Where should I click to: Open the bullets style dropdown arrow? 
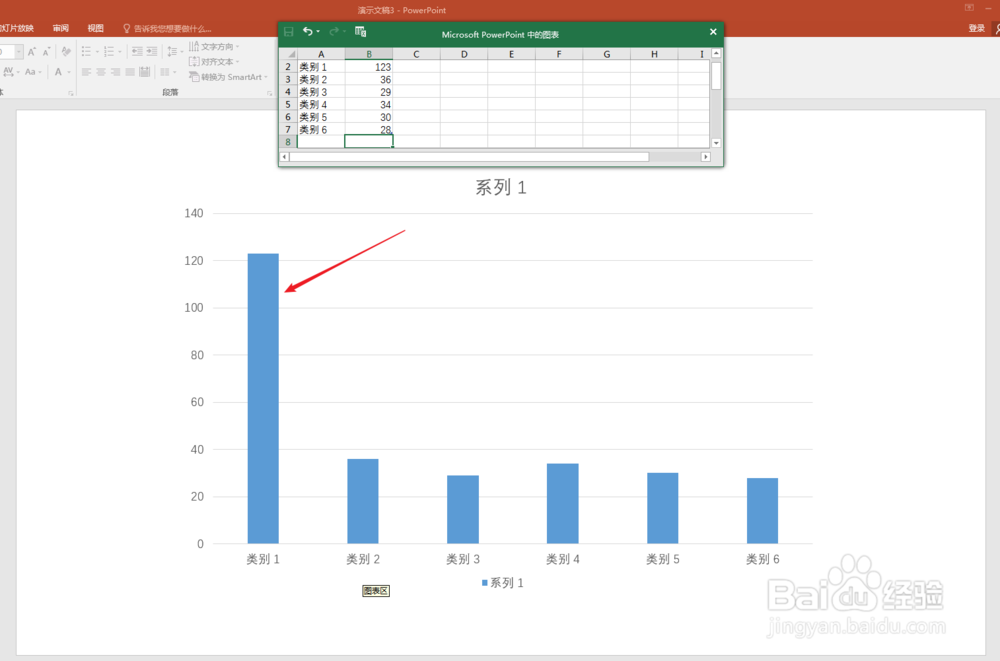tap(98, 52)
